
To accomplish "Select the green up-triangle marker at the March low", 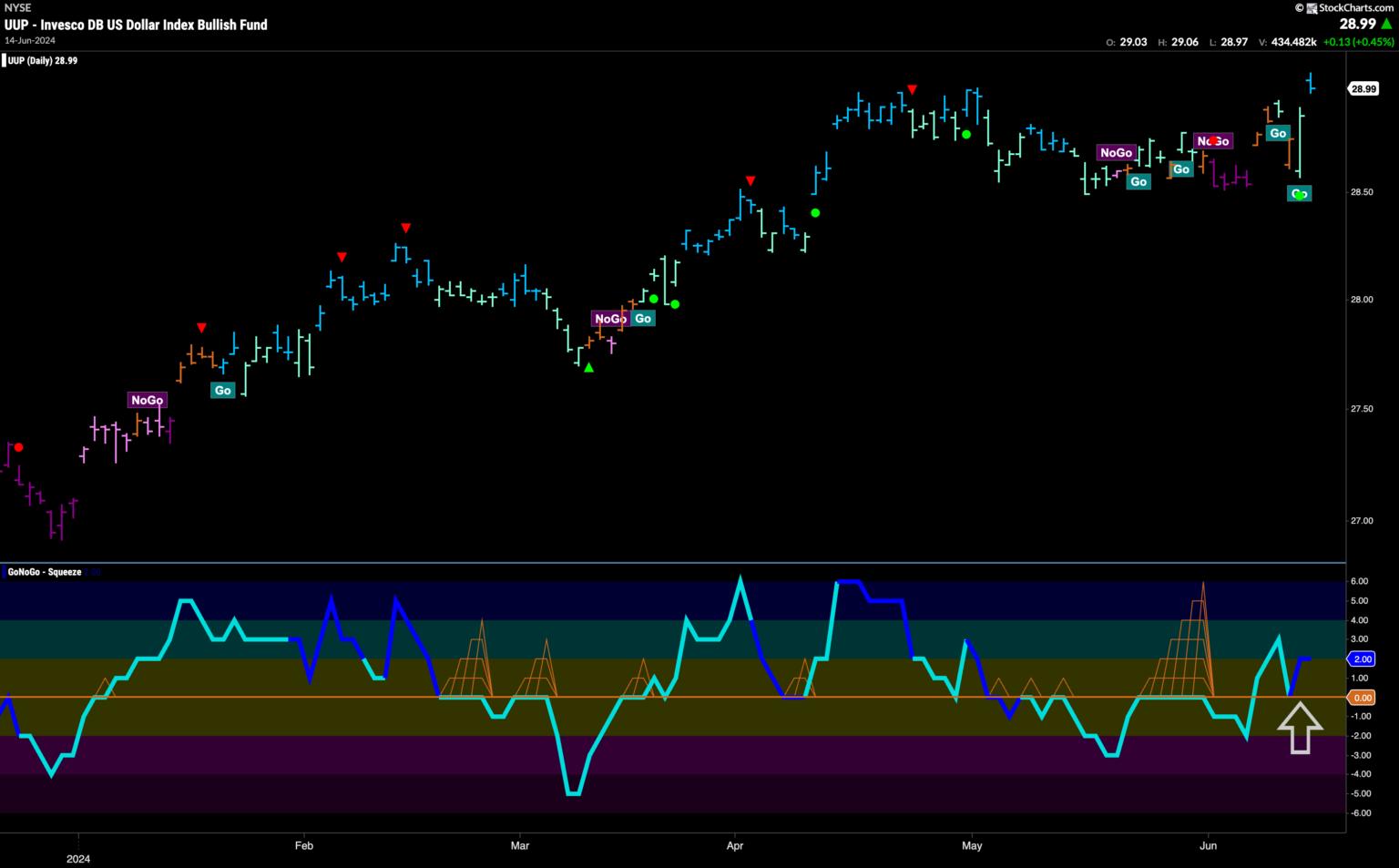I will coord(588,367).
